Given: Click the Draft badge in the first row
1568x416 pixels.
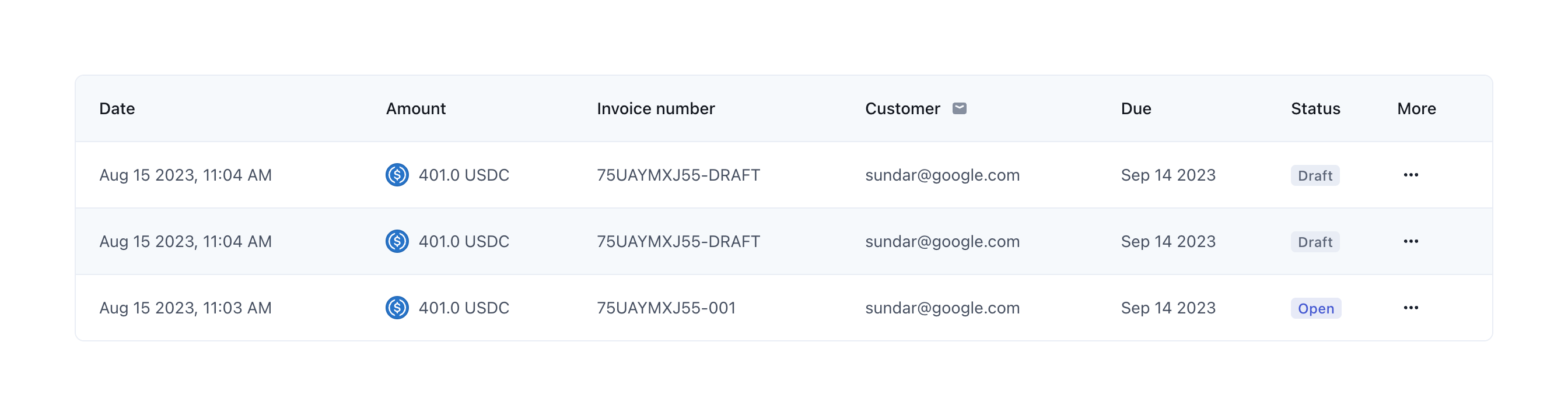Looking at the screenshot, I should 1315,176.
